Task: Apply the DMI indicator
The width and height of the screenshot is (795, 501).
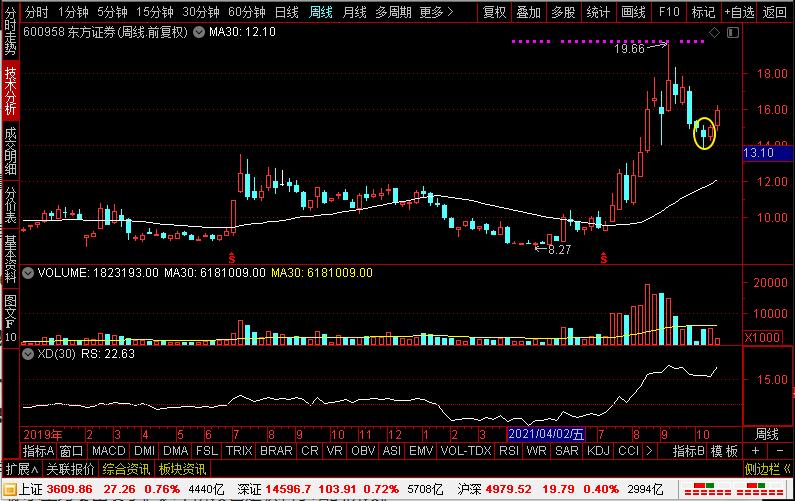Action: pyautogui.click(x=144, y=451)
